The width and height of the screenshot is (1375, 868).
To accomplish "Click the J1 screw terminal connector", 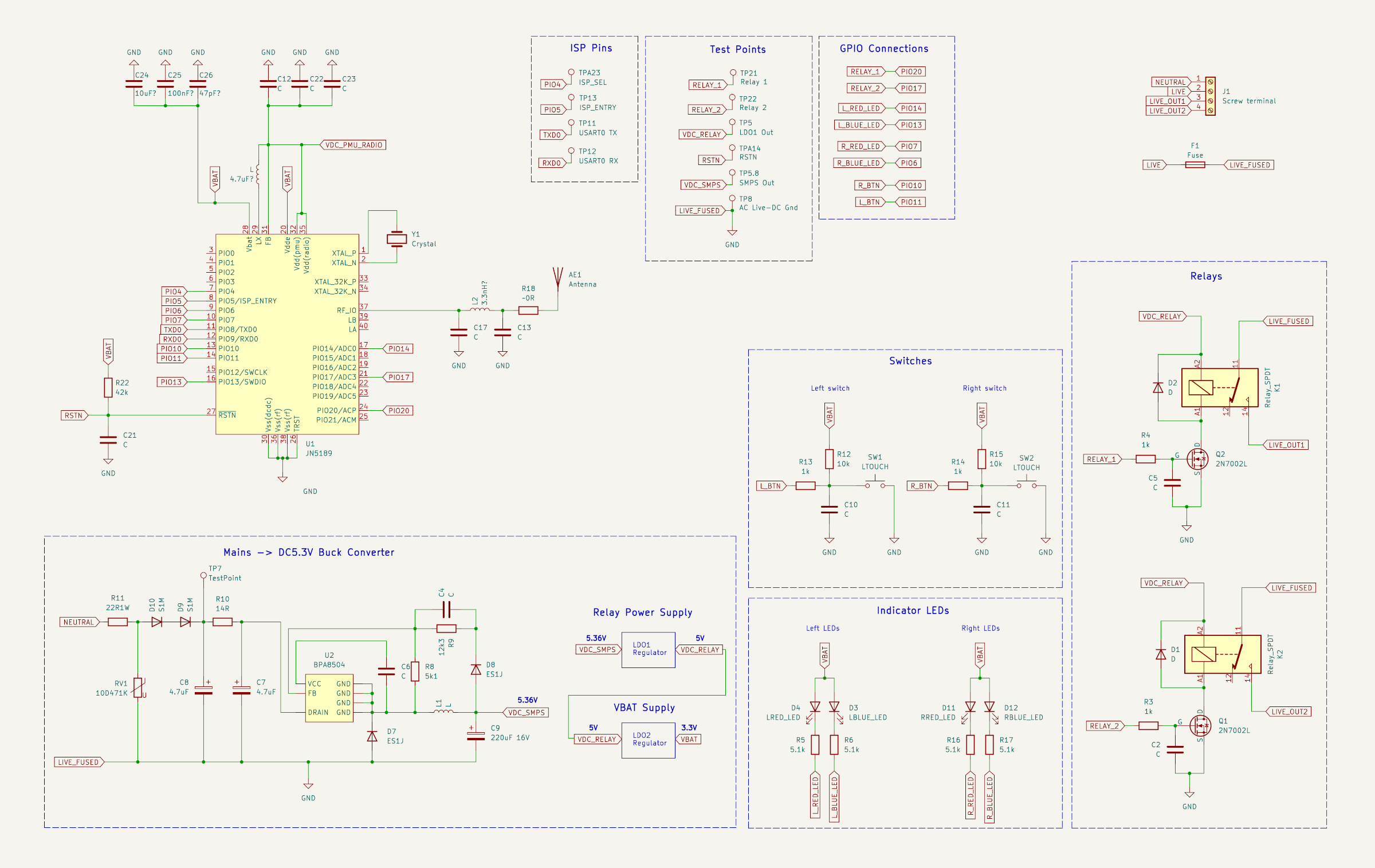I will pyautogui.click(x=1210, y=96).
